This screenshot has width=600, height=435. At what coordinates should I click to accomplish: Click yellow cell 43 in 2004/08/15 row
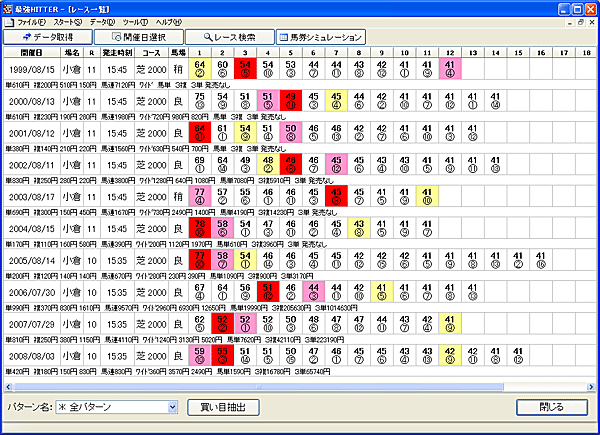(x=359, y=228)
